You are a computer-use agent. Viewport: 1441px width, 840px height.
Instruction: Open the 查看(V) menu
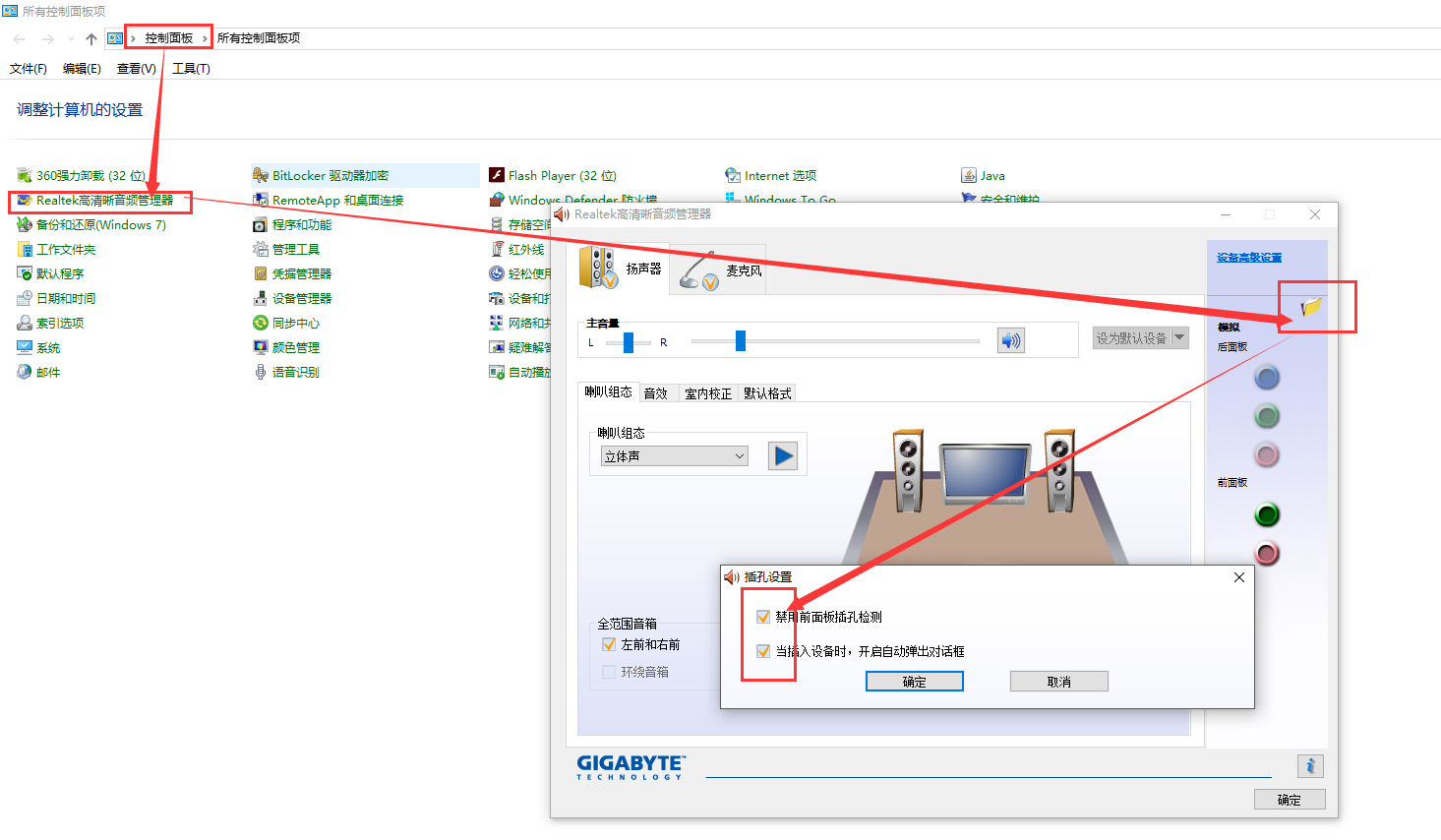tap(136, 69)
